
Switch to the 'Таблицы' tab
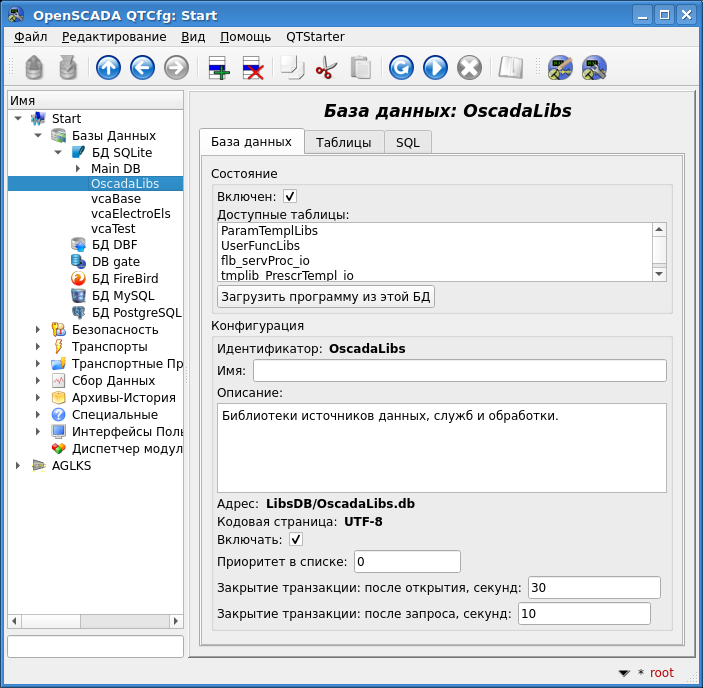pyautogui.click(x=343, y=142)
